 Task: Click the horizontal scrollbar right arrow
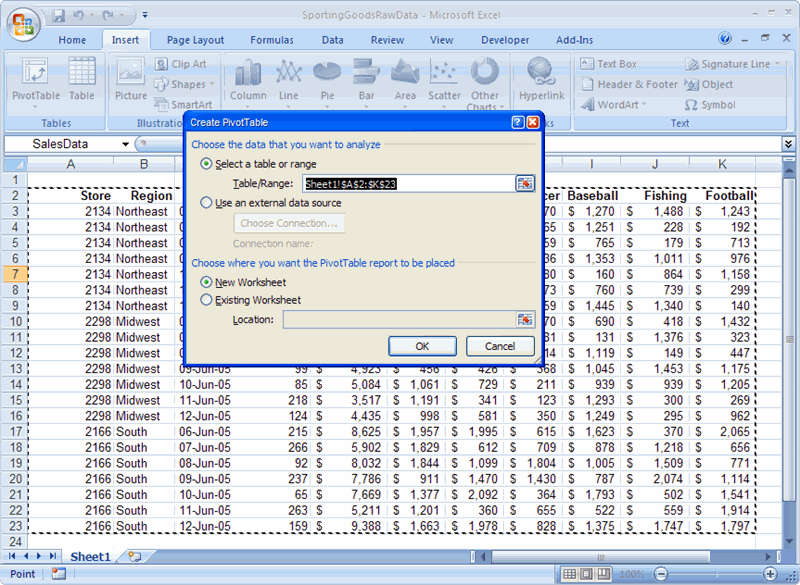768,556
